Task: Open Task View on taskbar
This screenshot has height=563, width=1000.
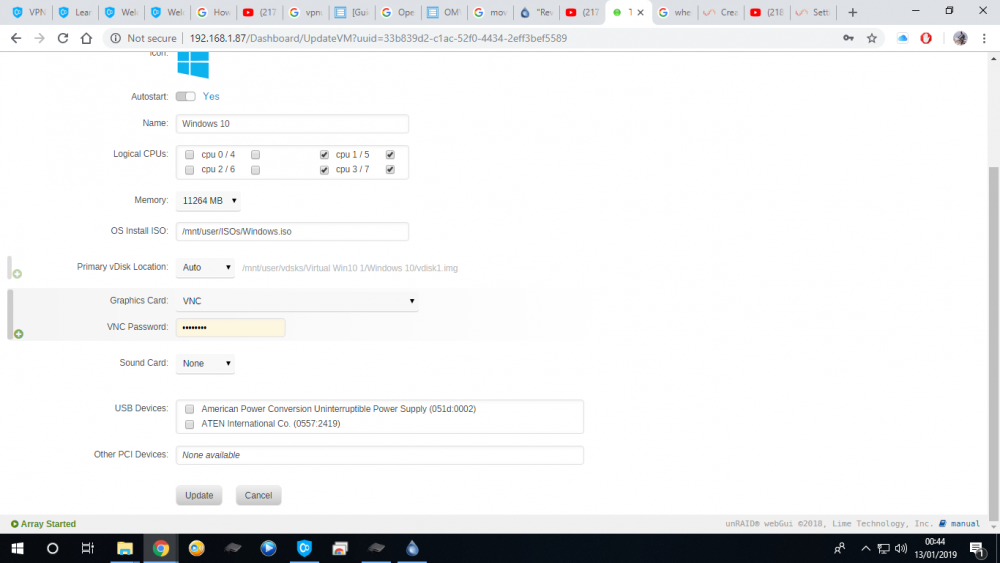Action: coord(87,548)
